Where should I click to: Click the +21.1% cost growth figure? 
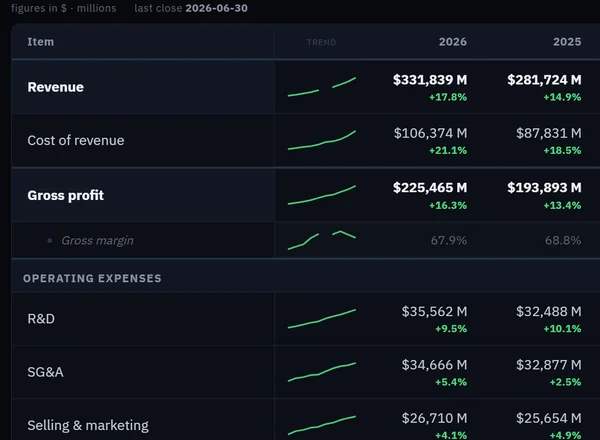[448, 150]
